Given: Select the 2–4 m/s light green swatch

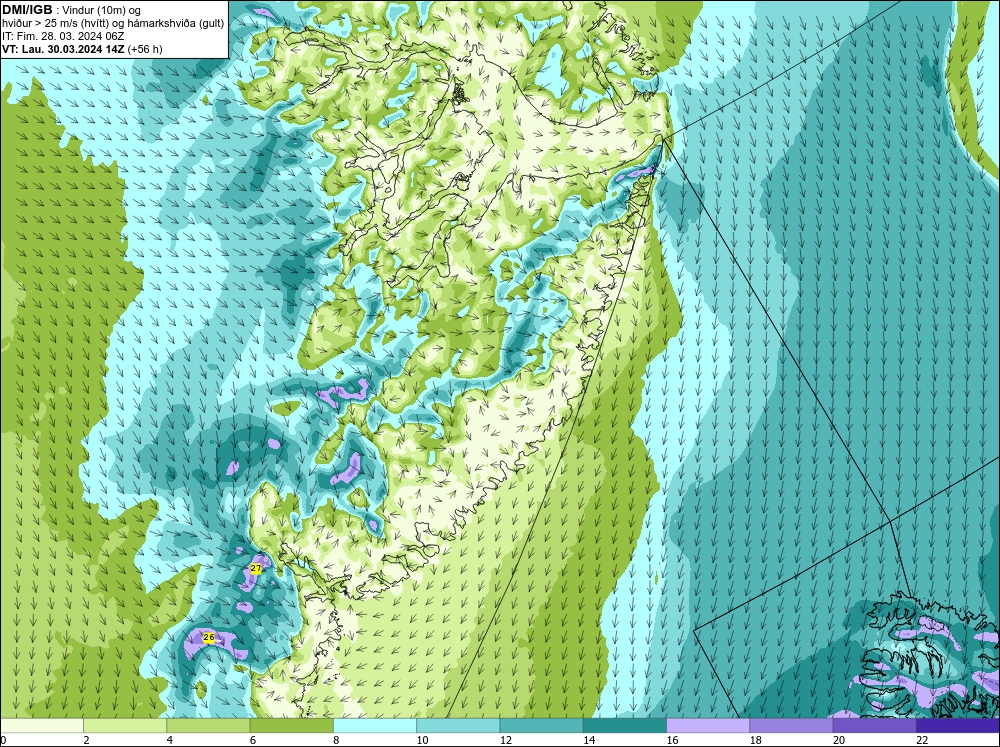Looking at the screenshot, I should [125, 725].
